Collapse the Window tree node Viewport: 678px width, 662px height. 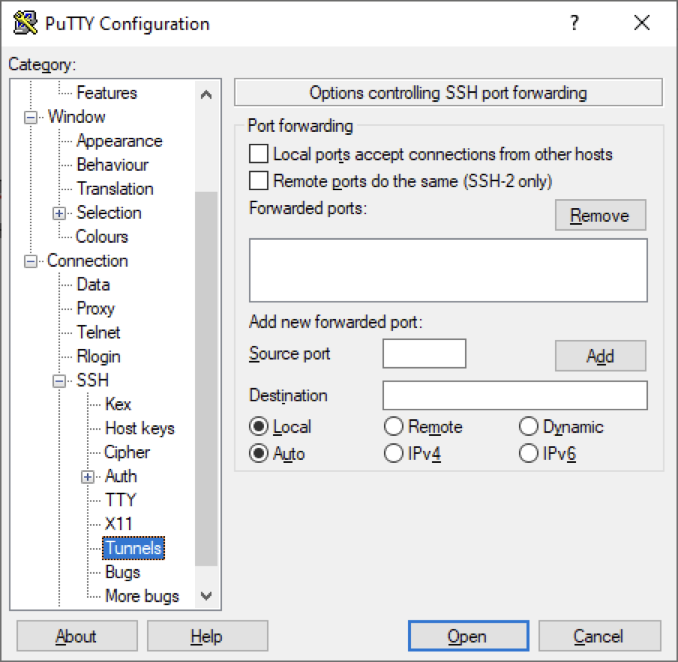pos(31,117)
